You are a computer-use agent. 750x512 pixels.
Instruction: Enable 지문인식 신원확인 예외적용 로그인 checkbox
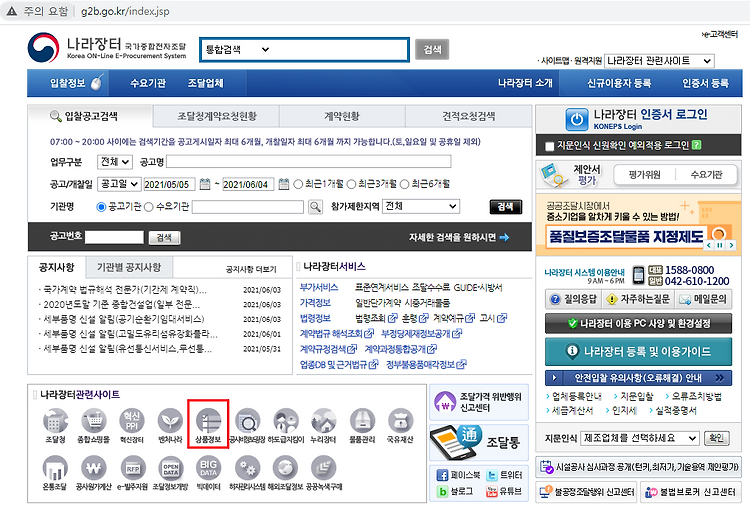pos(550,146)
